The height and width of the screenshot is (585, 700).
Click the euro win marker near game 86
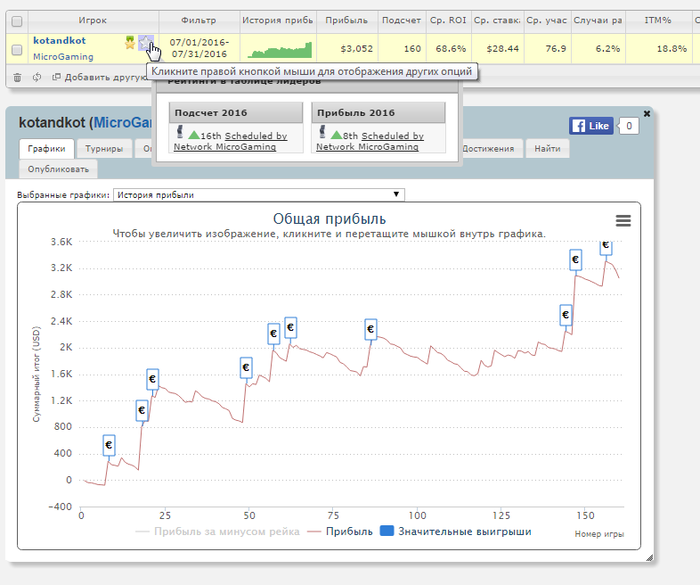(371, 330)
